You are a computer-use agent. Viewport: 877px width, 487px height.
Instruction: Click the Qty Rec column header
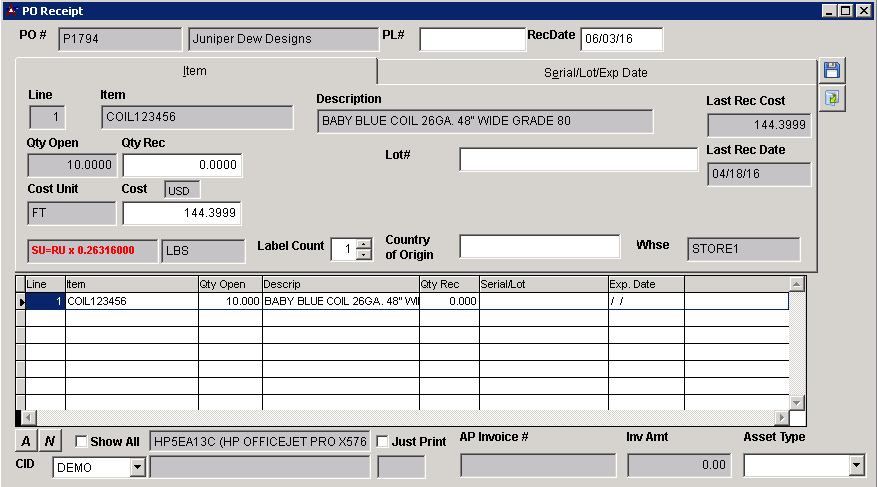(x=449, y=284)
